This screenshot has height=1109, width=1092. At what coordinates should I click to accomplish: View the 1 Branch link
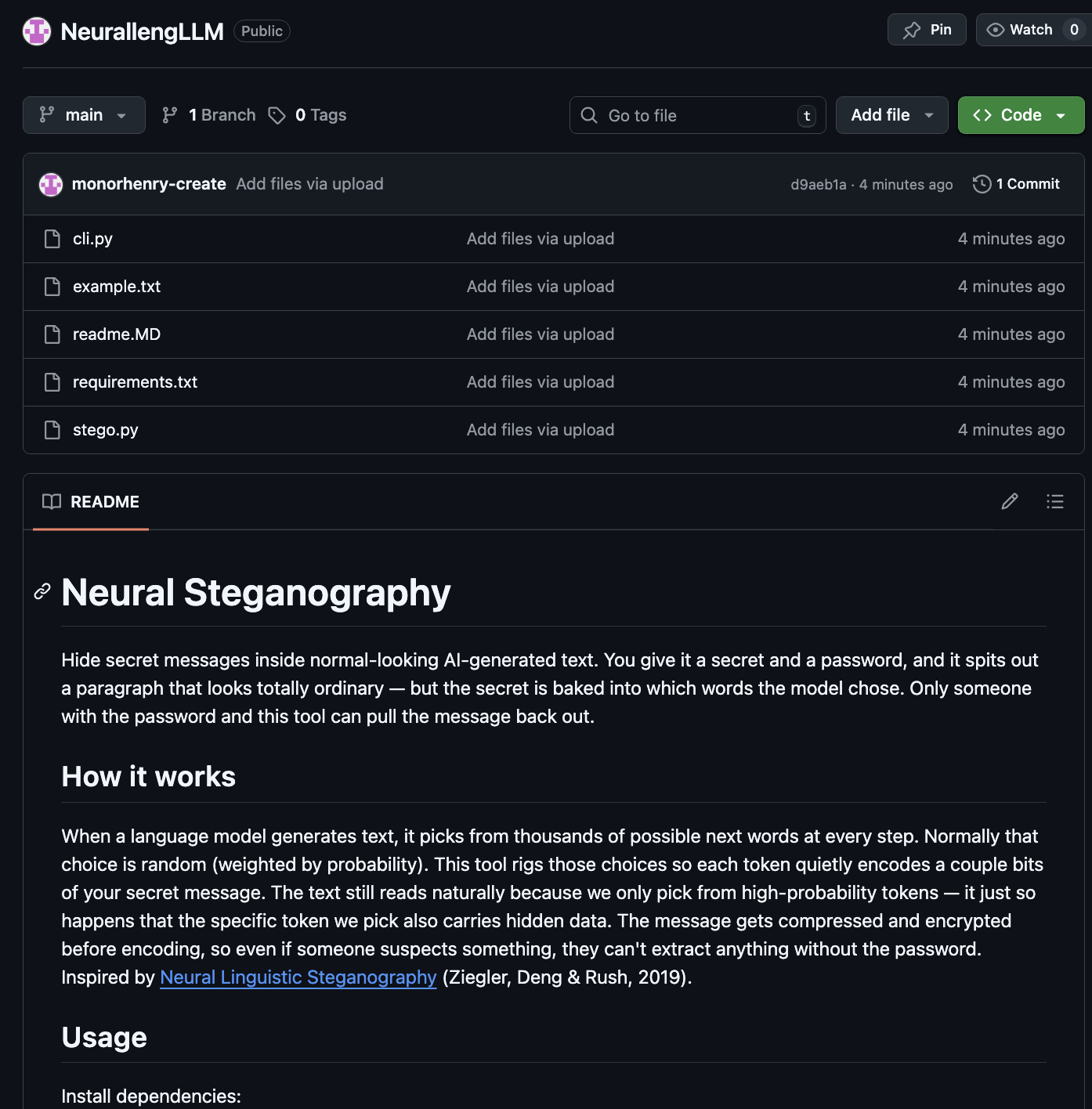(208, 115)
